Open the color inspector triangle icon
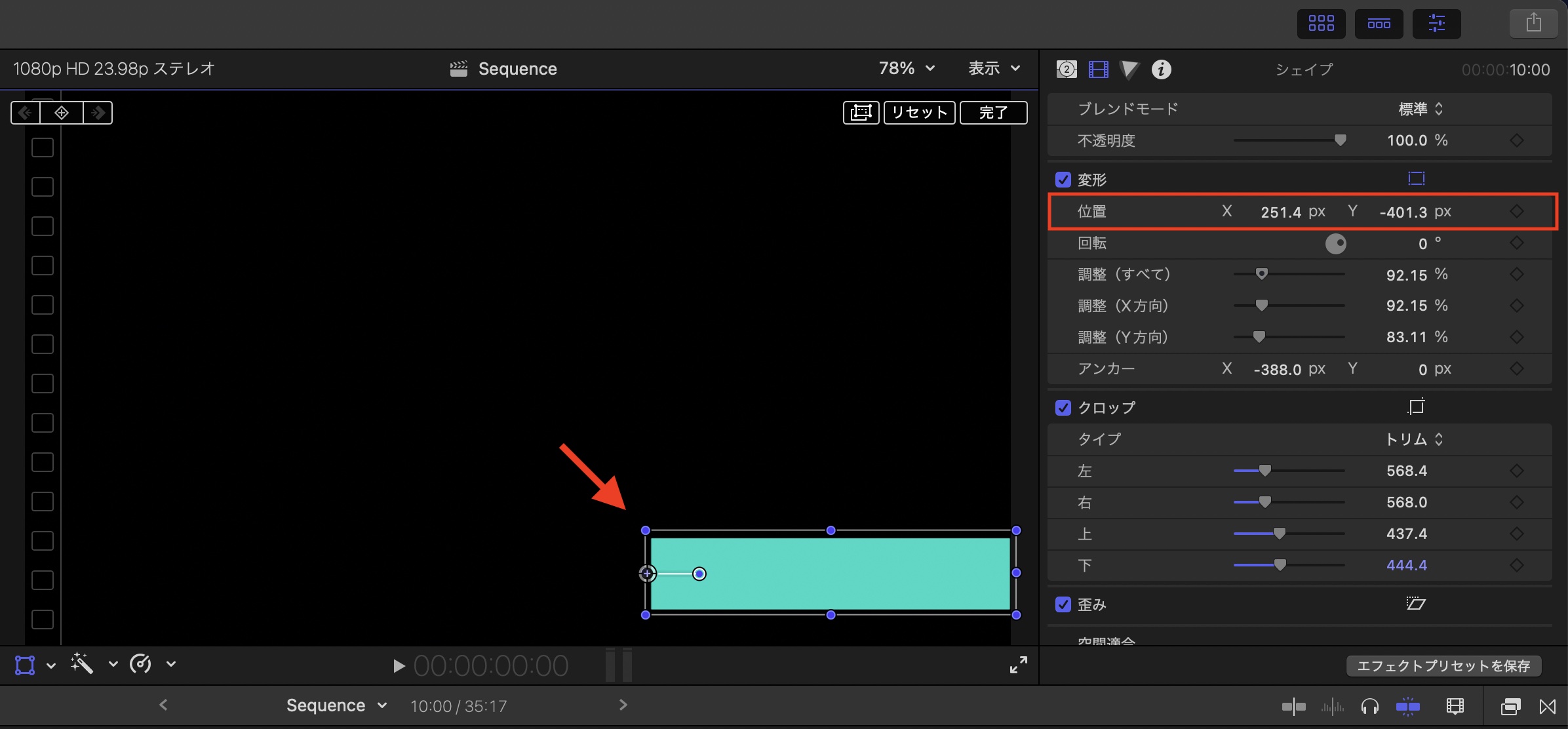 point(1129,69)
